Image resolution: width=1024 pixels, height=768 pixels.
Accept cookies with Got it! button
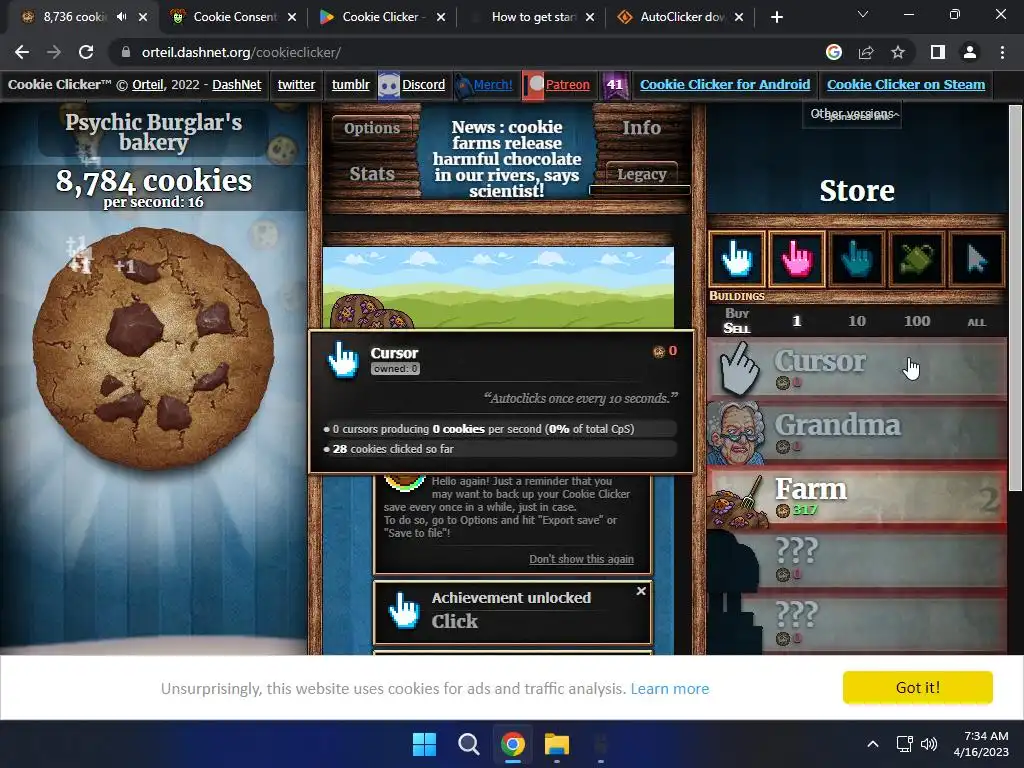click(x=918, y=687)
